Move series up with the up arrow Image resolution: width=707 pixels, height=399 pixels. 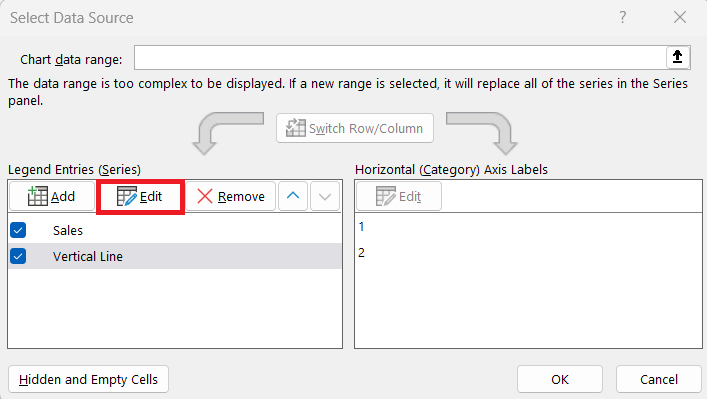pos(293,197)
